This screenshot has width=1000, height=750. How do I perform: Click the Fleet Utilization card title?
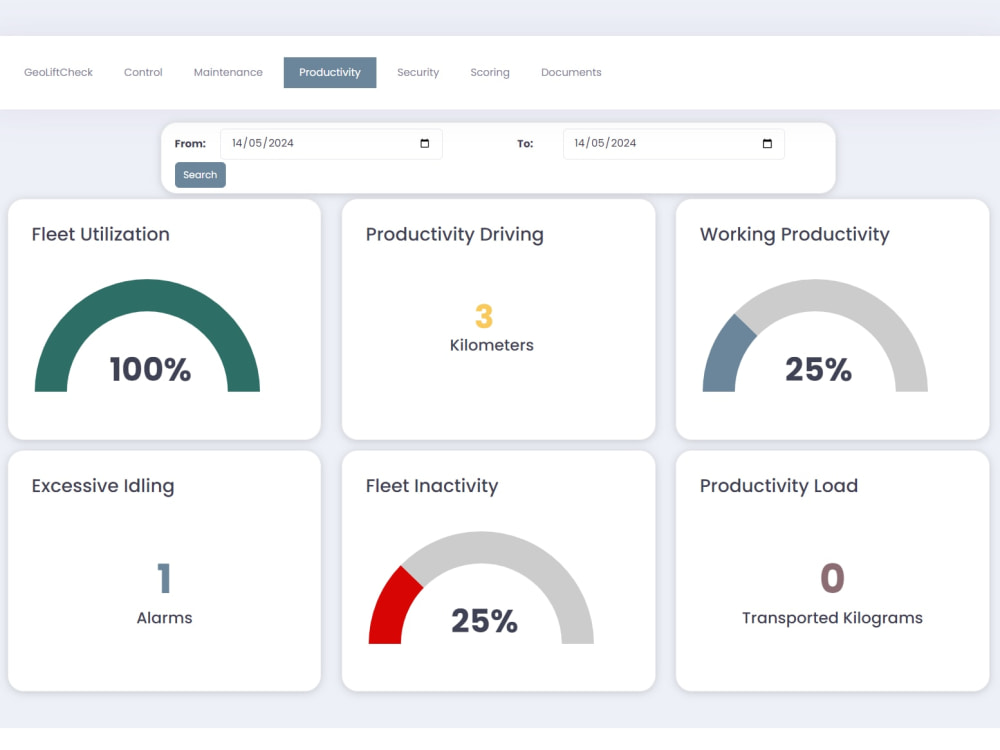pyautogui.click(x=101, y=234)
